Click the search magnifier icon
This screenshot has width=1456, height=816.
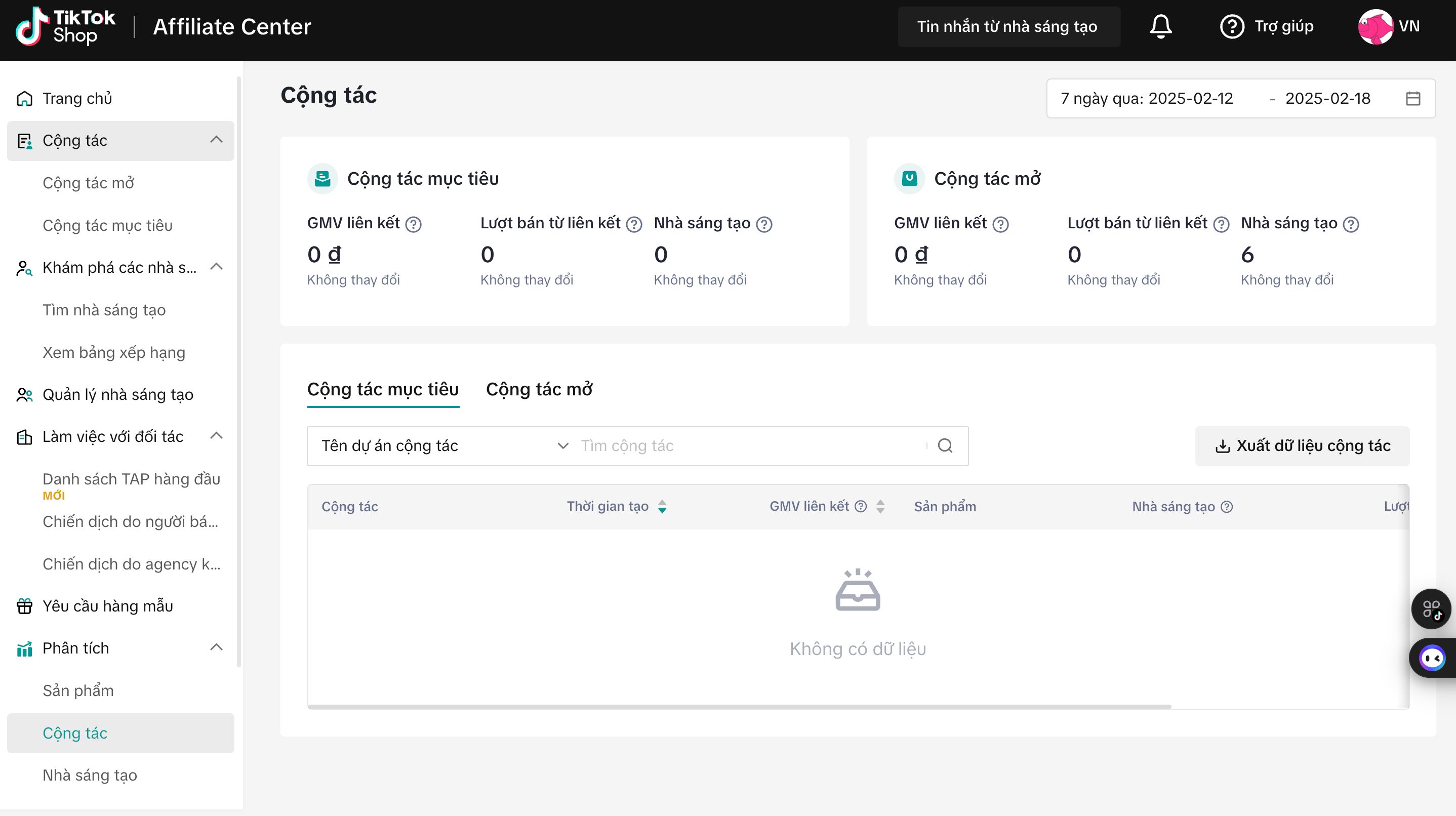click(945, 446)
